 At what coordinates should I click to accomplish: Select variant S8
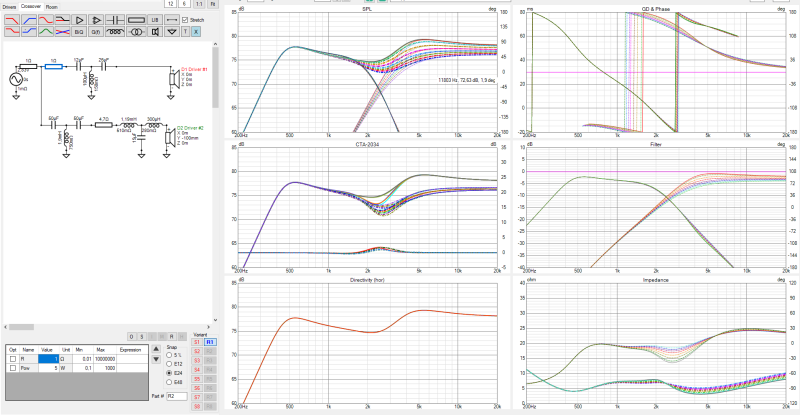(197, 406)
